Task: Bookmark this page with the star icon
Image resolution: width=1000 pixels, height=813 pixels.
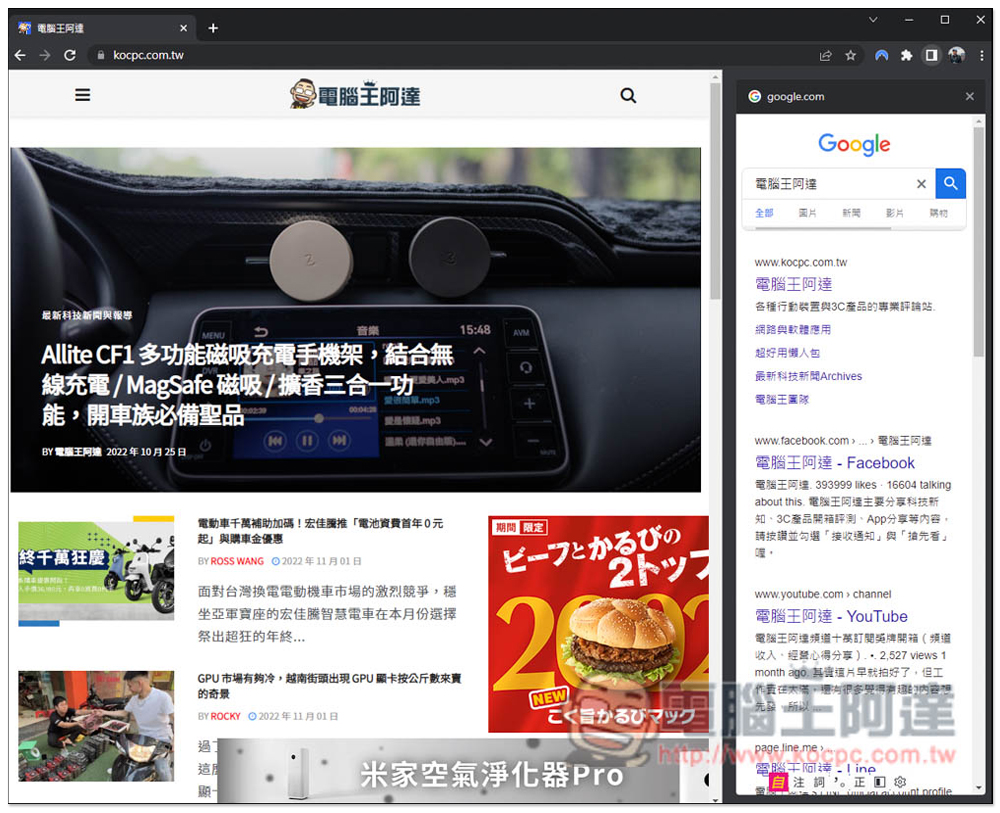Action: [x=850, y=55]
